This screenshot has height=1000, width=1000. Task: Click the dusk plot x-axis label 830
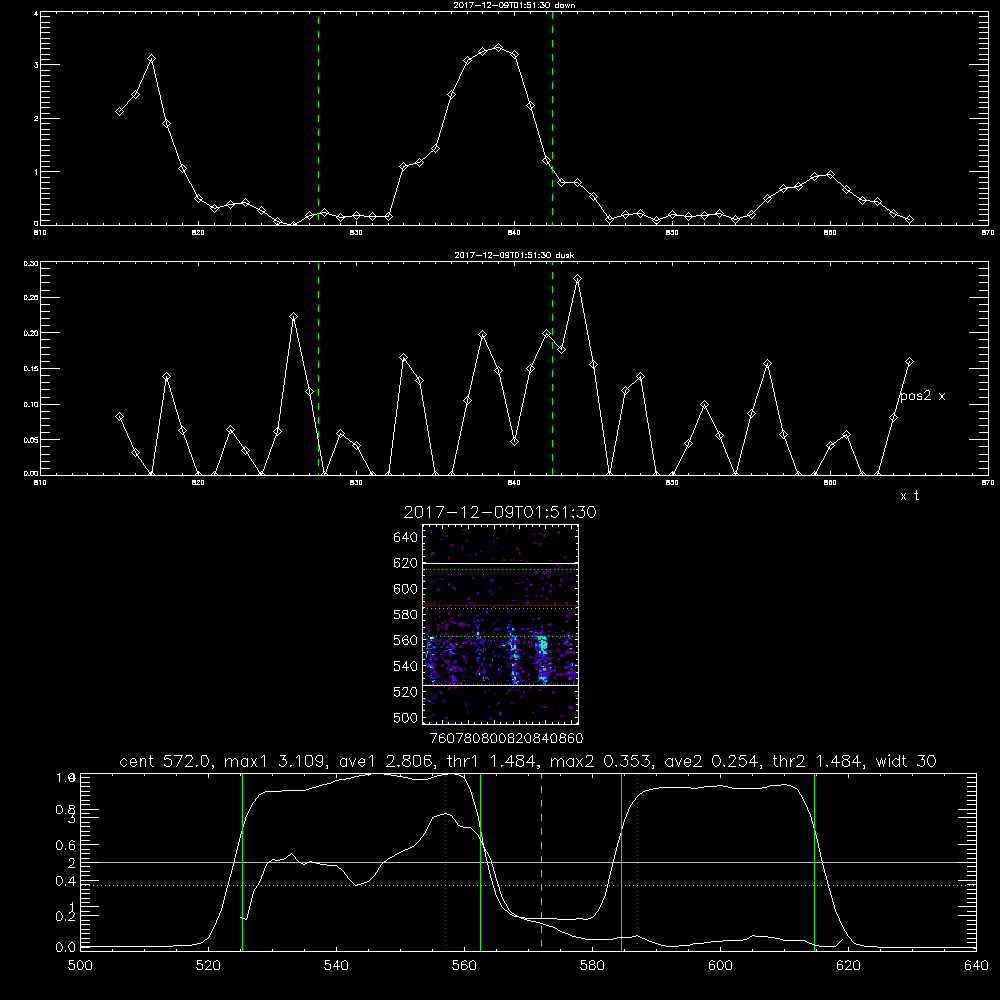356,483
